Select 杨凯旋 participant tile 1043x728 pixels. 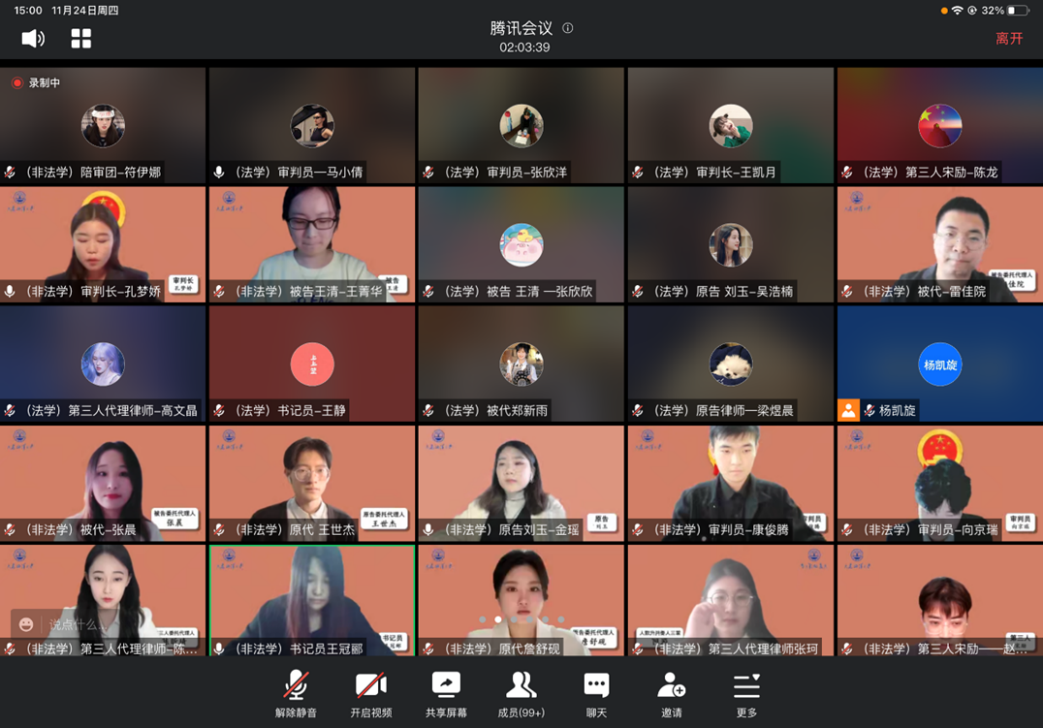(939, 365)
